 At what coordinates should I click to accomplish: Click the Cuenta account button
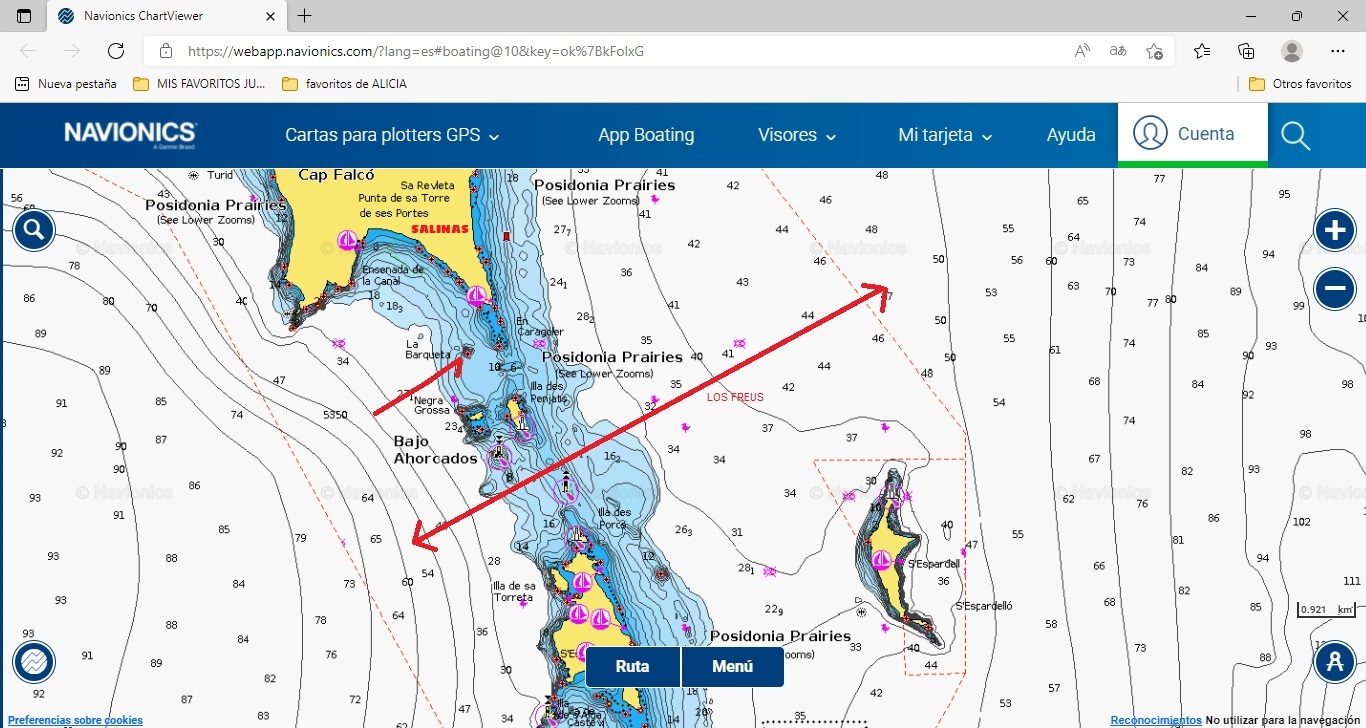(x=1192, y=133)
